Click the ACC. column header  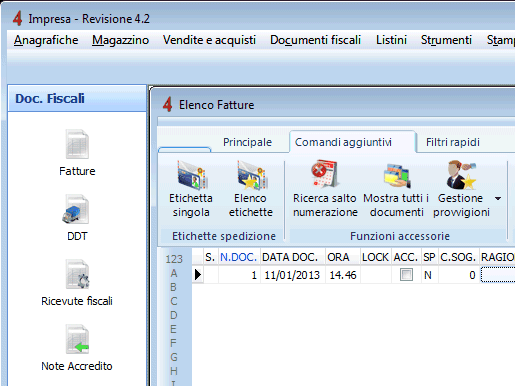[406, 257]
